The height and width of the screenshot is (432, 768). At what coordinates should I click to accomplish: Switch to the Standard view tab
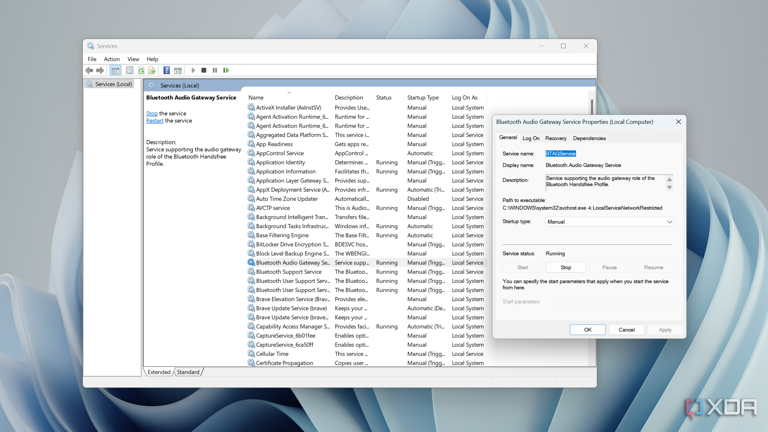point(188,372)
